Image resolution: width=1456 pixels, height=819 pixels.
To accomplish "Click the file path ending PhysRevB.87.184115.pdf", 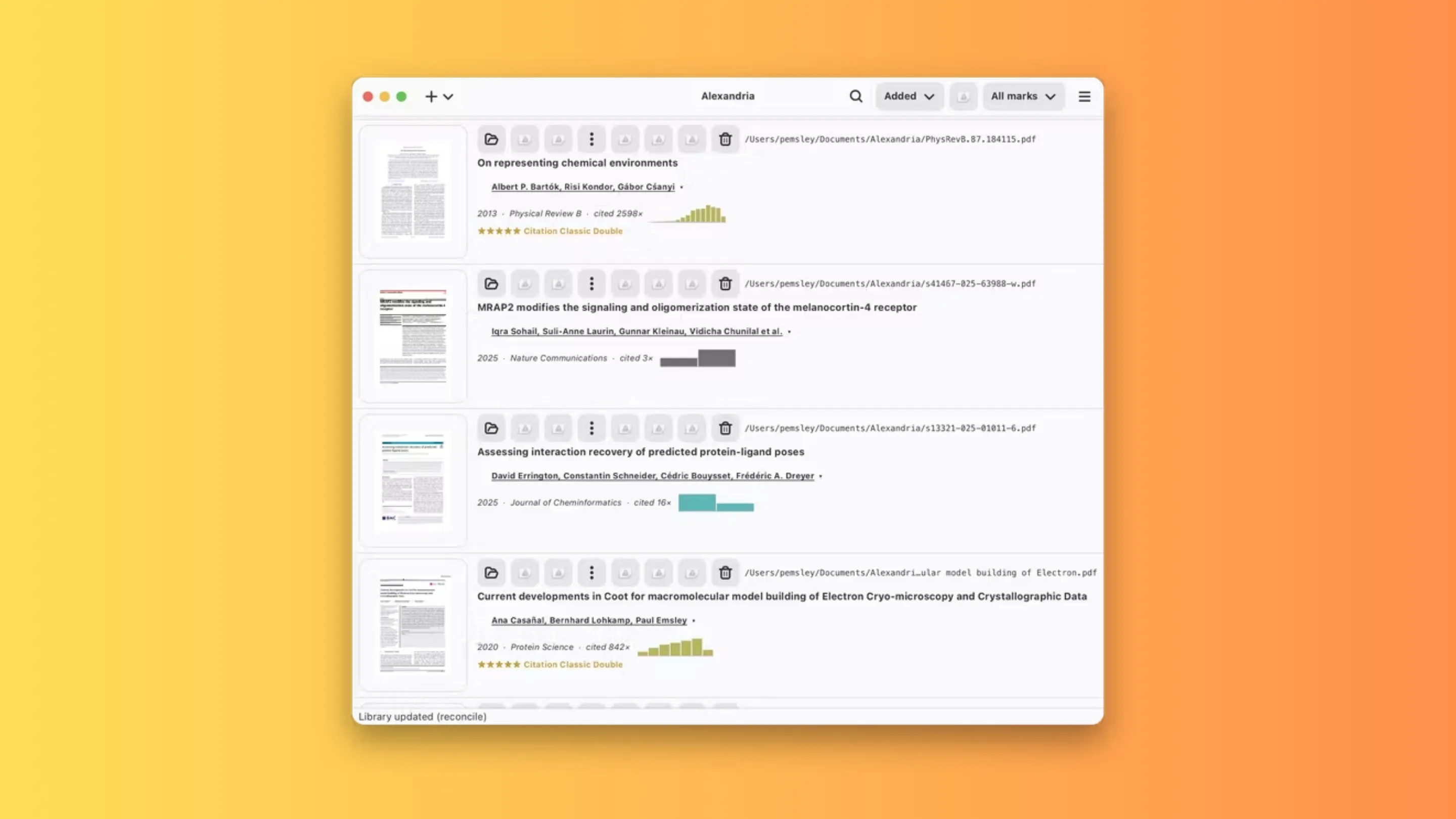I will coord(890,139).
